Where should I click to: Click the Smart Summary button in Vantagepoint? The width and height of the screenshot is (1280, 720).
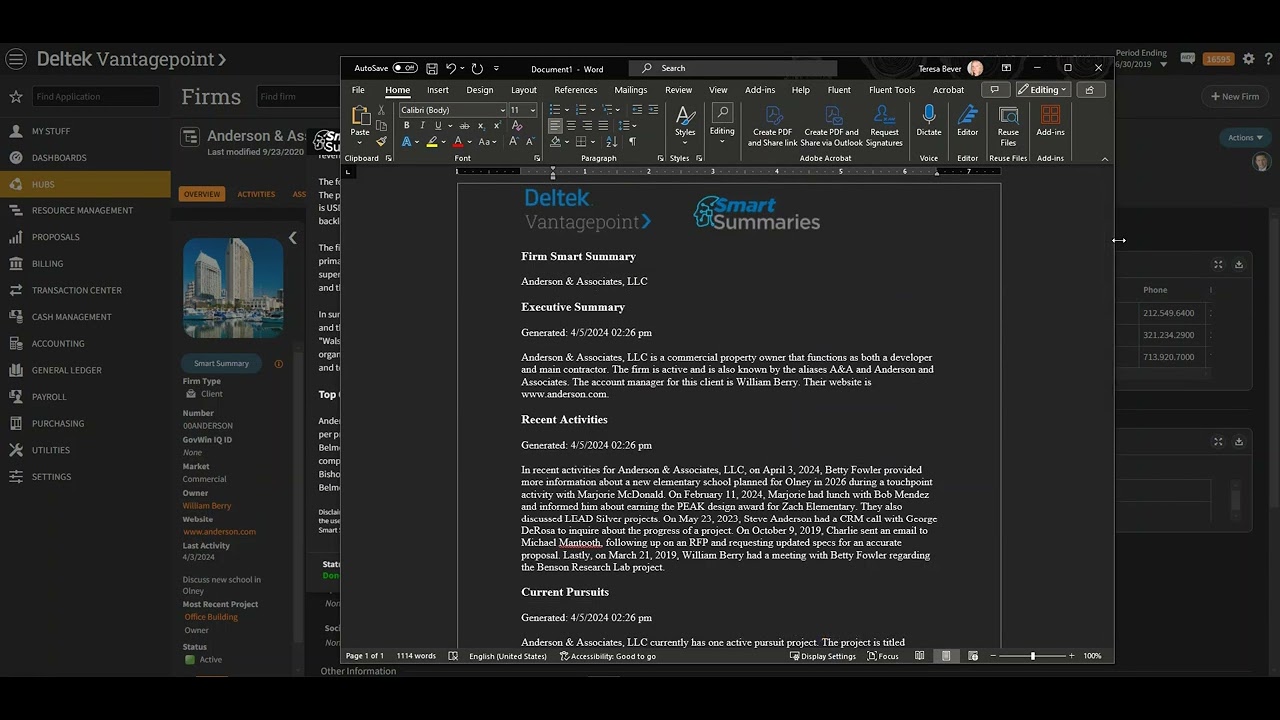coord(222,363)
